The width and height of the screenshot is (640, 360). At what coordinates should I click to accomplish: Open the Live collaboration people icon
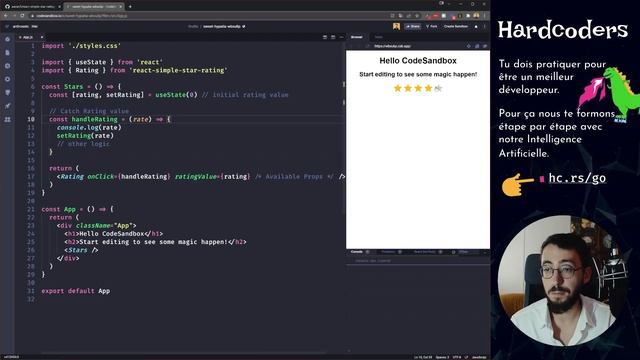pyautogui.click(x=7, y=120)
